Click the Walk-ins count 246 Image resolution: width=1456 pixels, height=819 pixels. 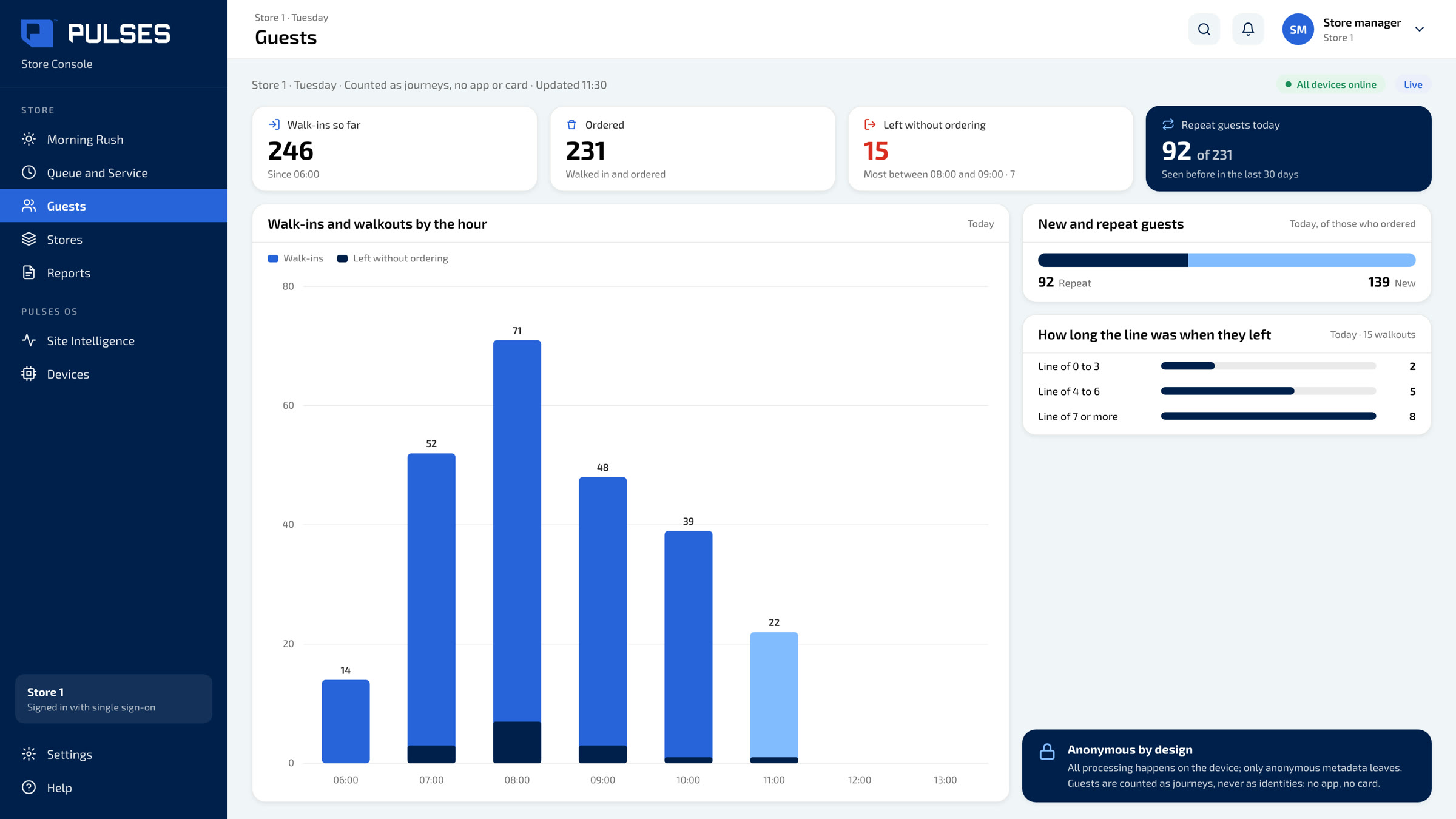click(291, 151)
